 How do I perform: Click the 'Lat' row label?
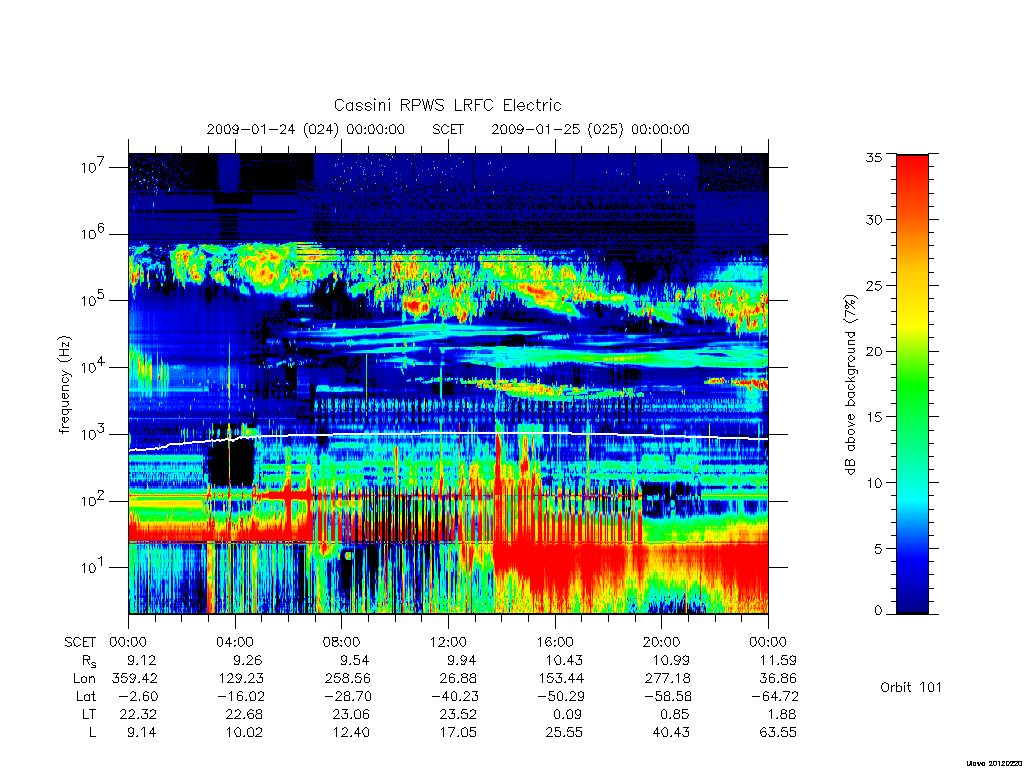[86, 696]
